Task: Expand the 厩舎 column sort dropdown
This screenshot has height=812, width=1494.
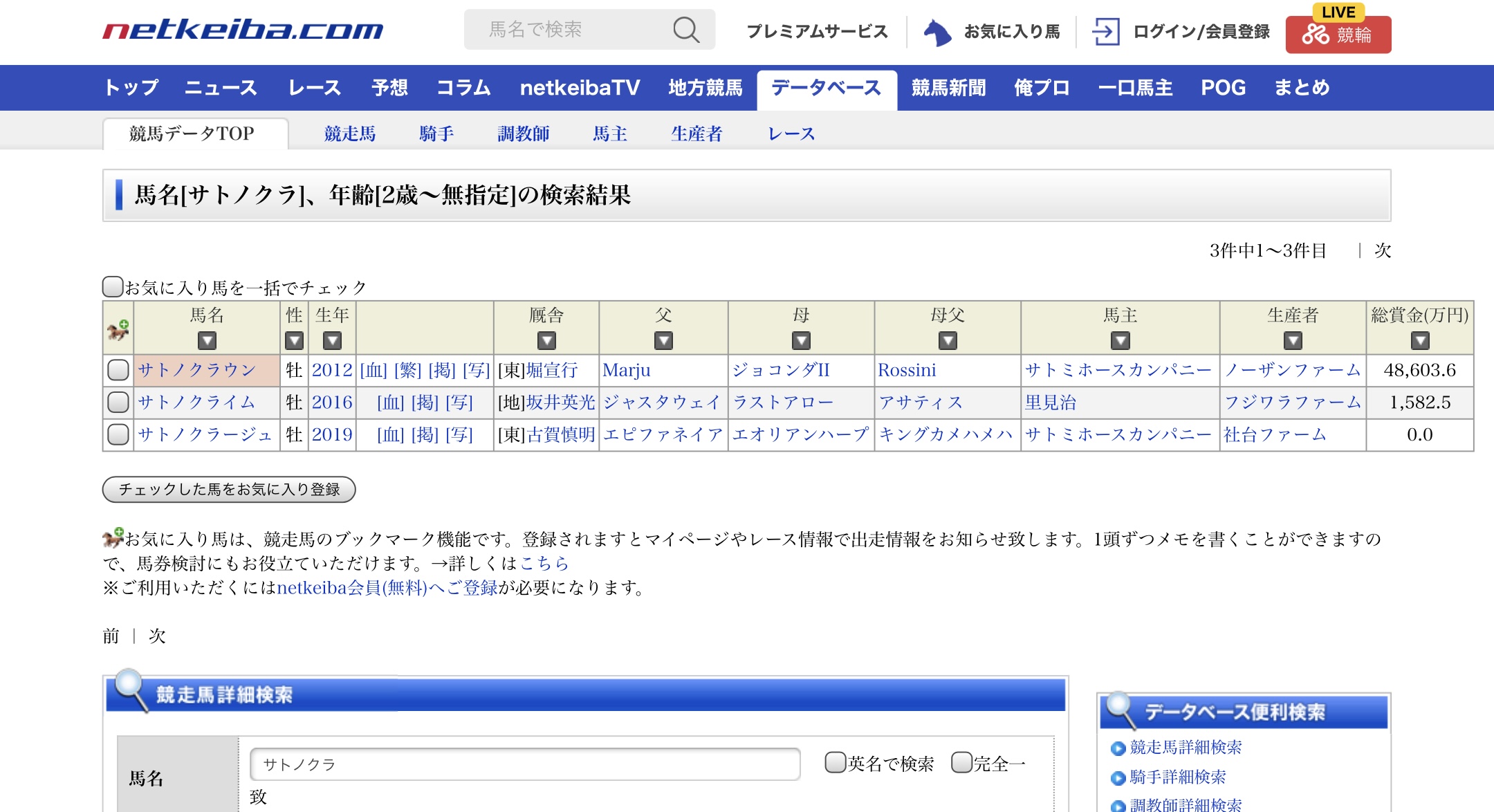Action: 546,340
